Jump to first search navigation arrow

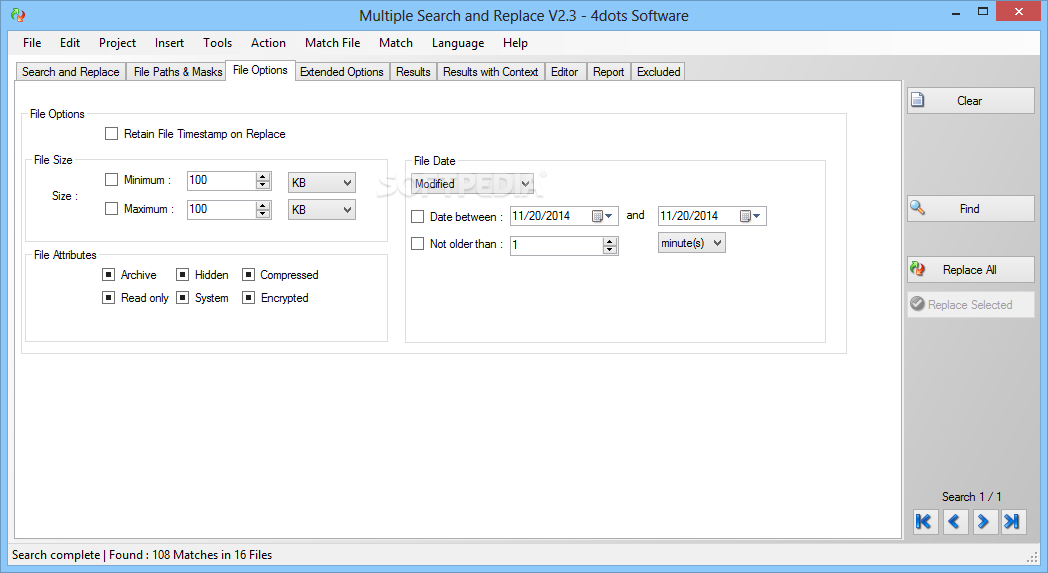click(925, 522)
